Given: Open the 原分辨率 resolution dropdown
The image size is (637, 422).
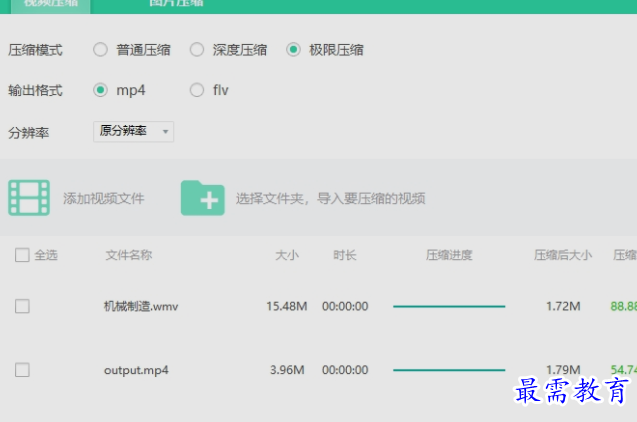Looking at the screenshot, I should click(x=134, y=132).
